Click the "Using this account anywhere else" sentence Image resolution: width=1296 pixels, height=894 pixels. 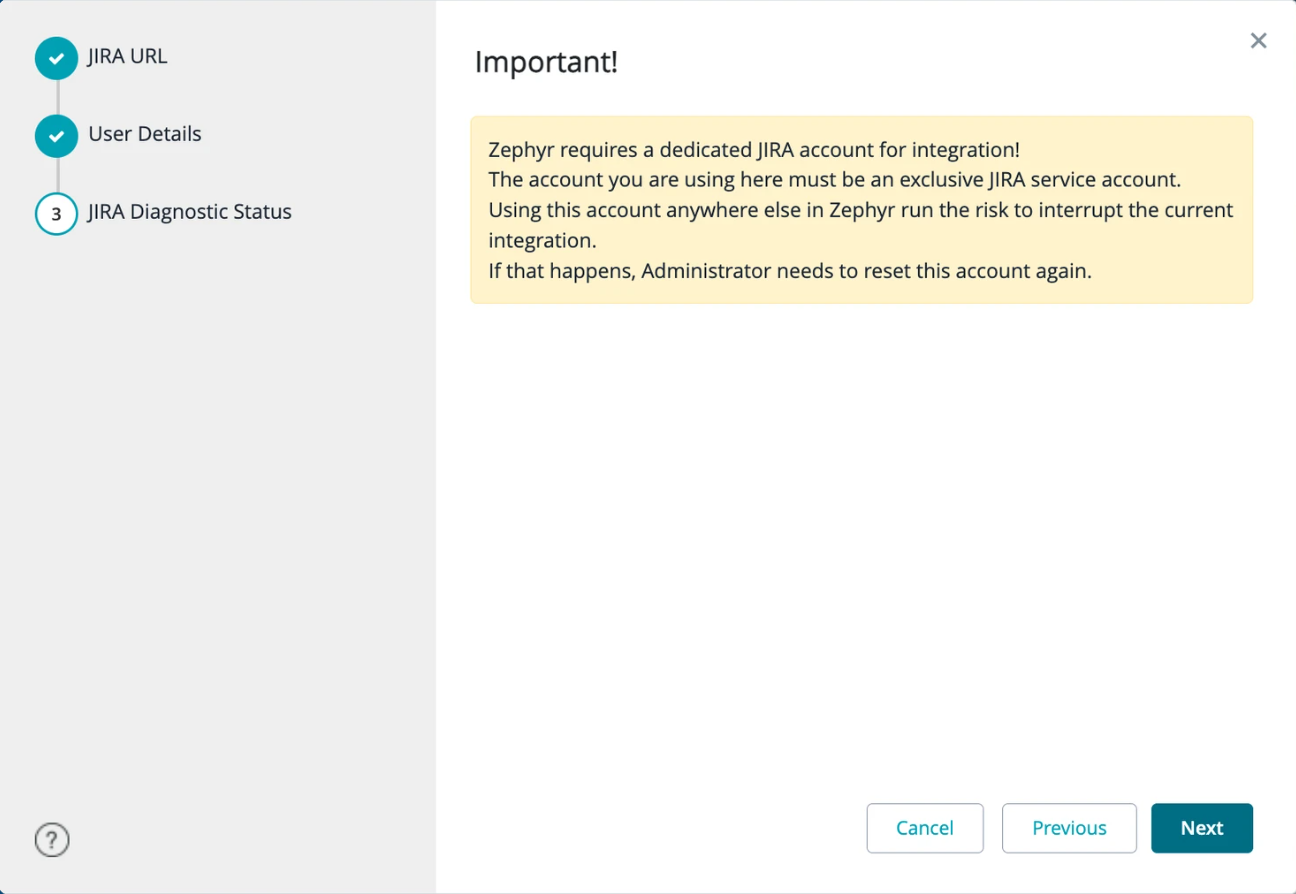[860, 211]
